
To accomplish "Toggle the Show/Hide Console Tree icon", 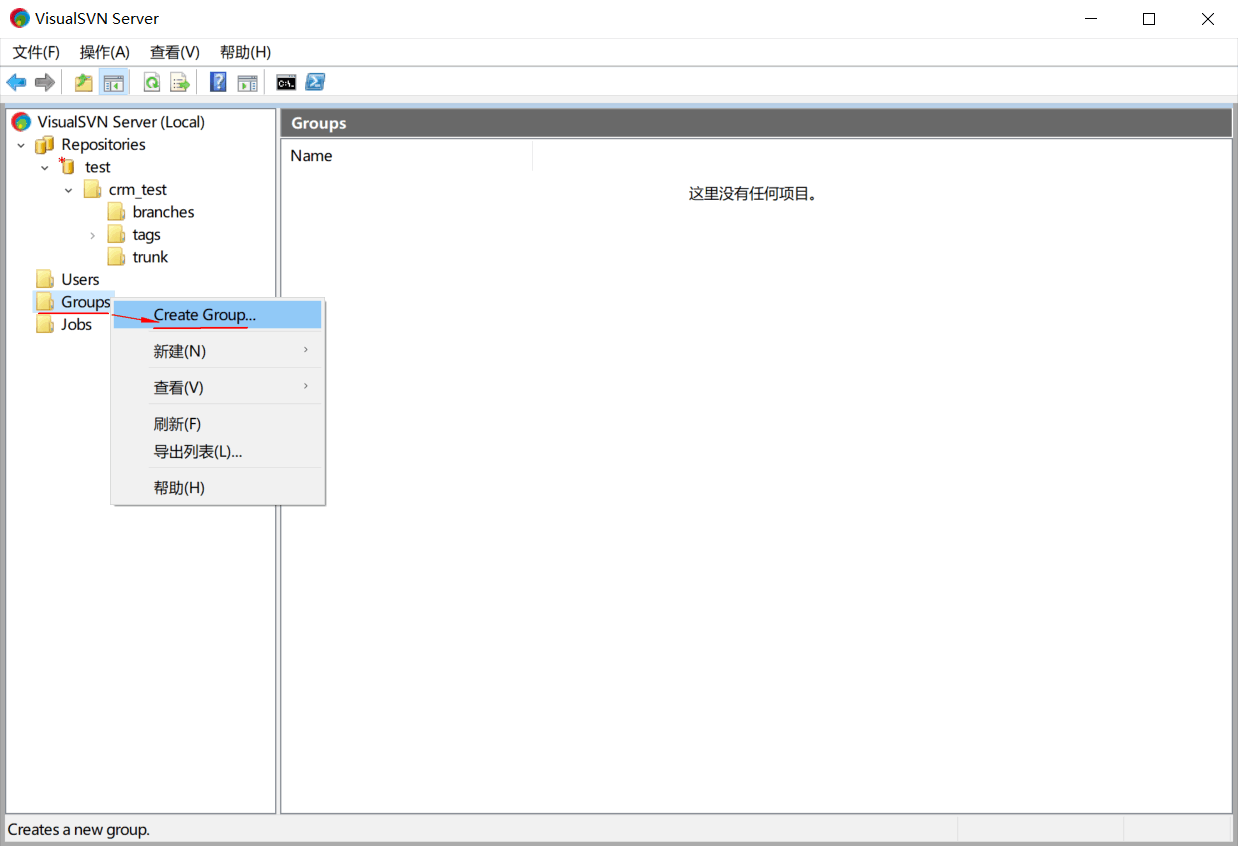I will tap(113, 82).
